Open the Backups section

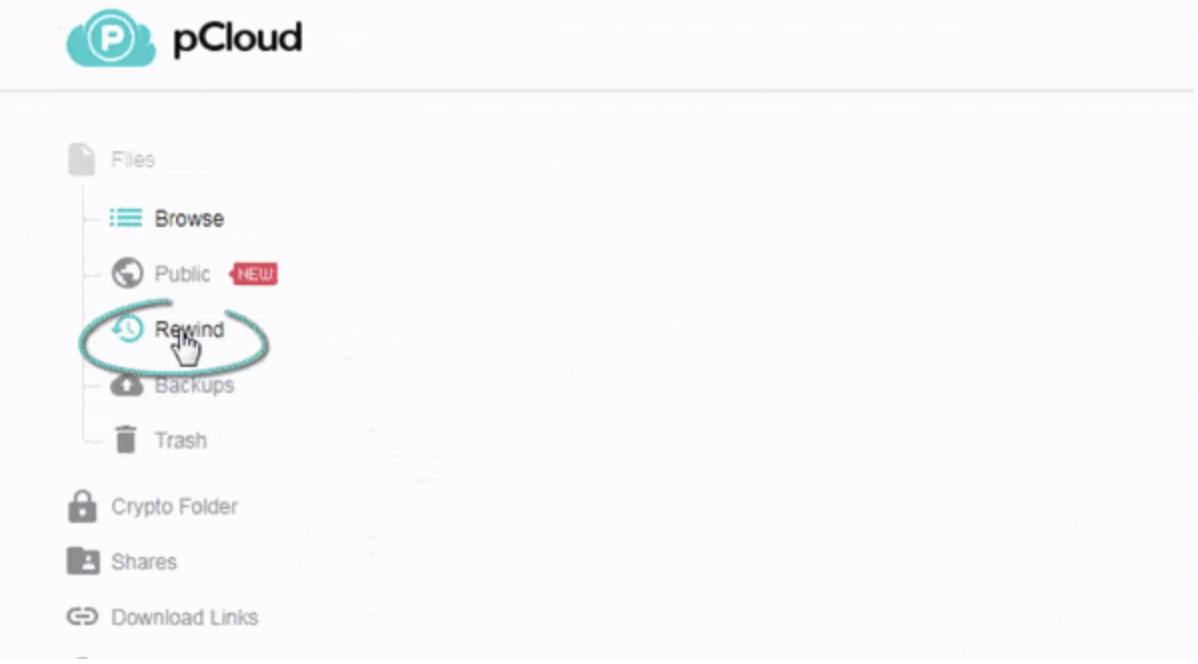tap(196, 384)
